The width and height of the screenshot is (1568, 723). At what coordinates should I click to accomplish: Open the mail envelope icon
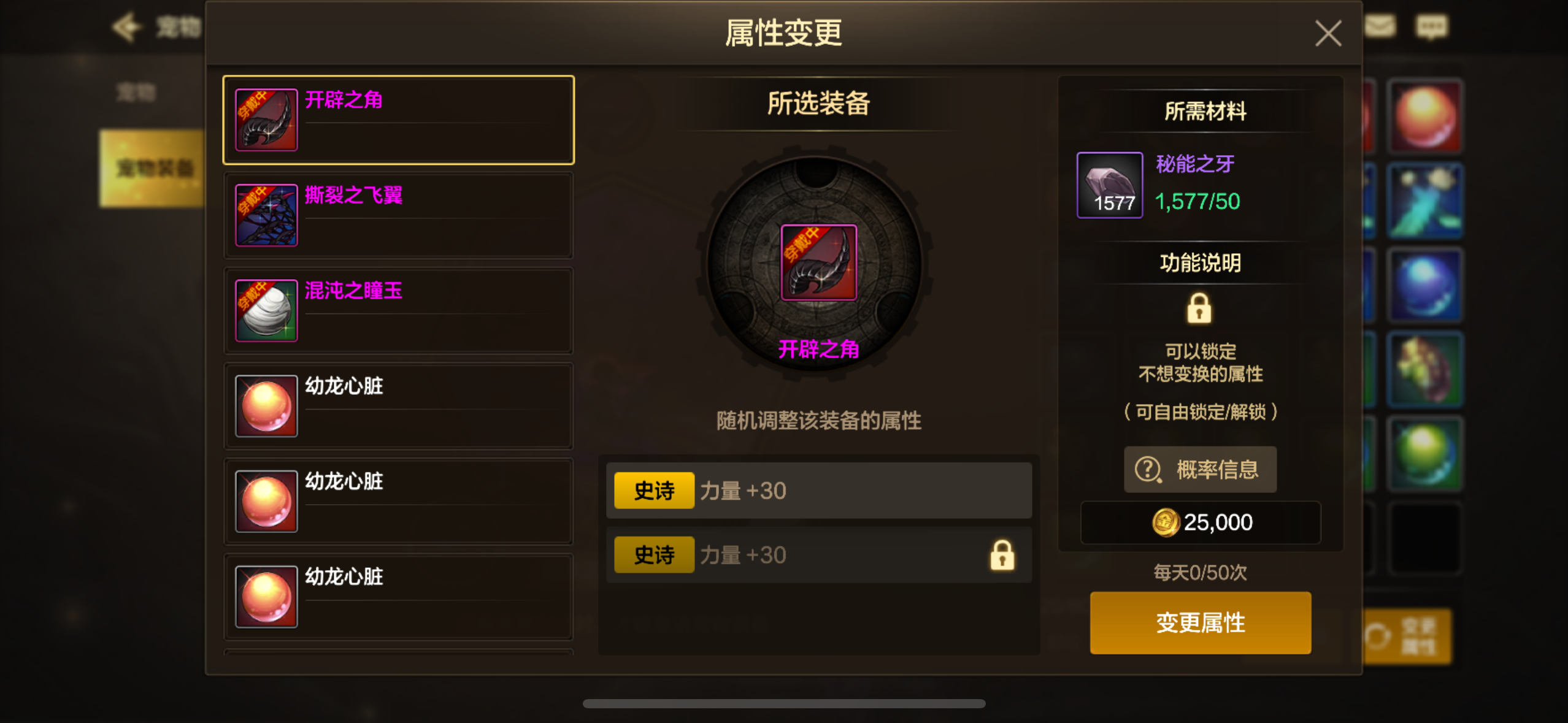pos(1380,26)
